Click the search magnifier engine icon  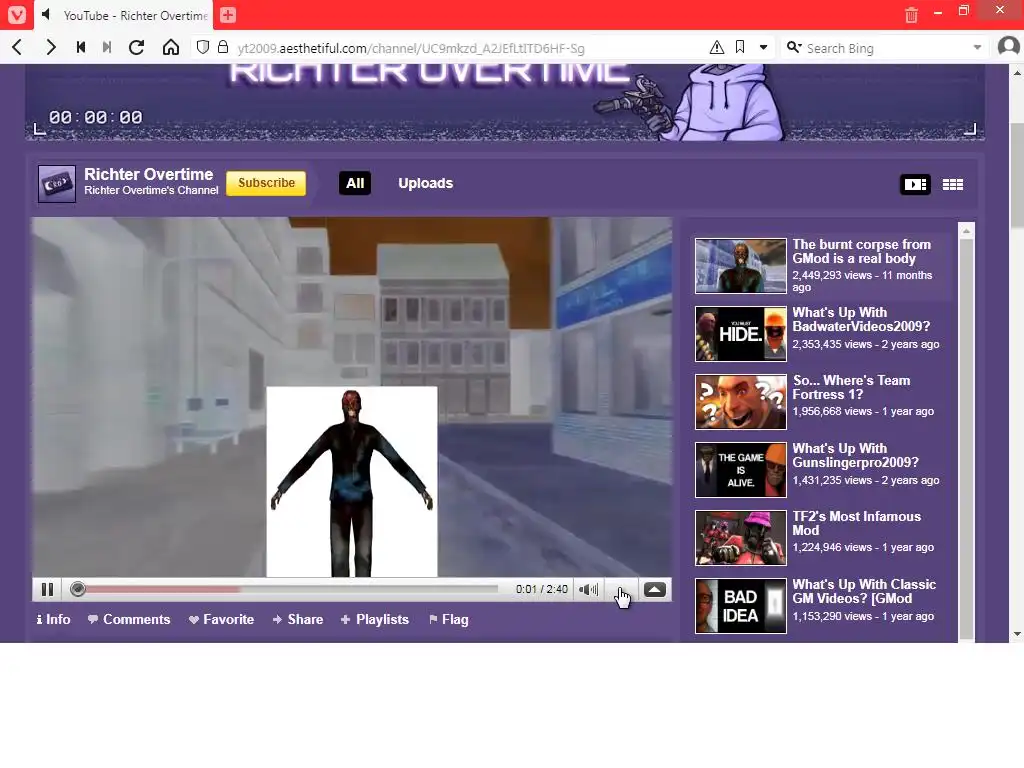794,47
